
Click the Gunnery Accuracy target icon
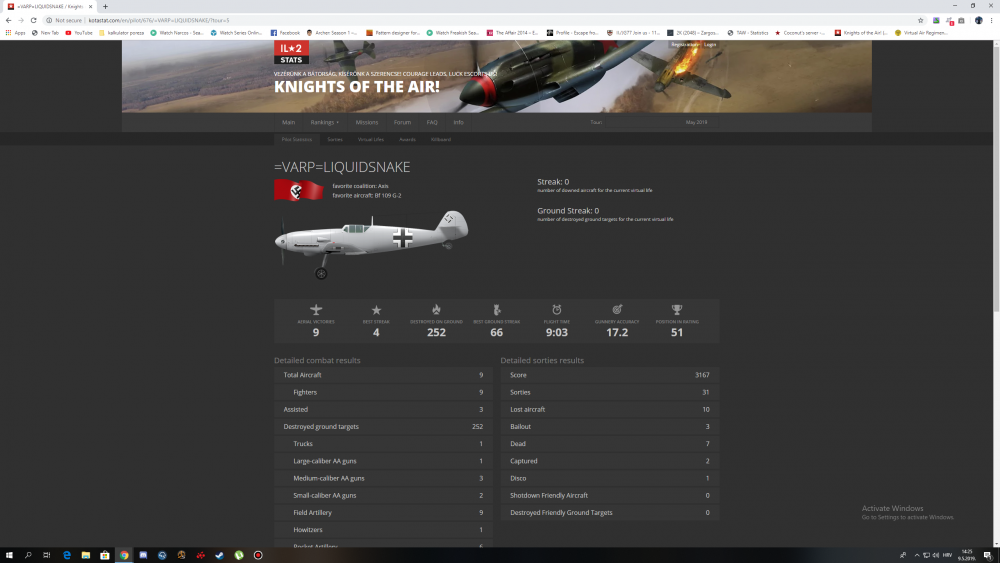coord(617,309)
